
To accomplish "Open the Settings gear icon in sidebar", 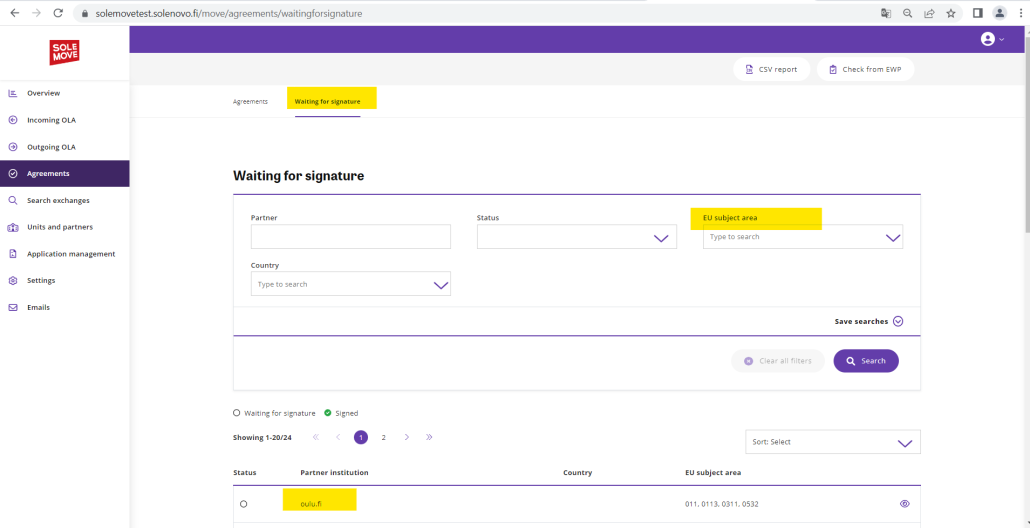I will pyautogui.click(x=12, y=280).
